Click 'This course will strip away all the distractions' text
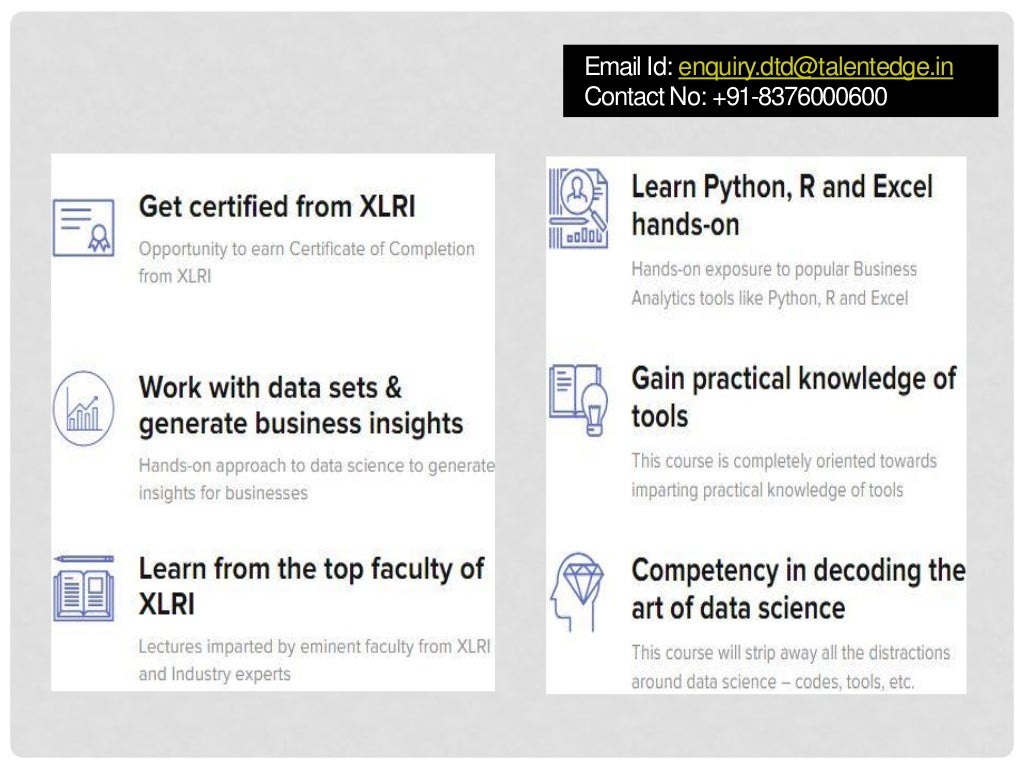Image resolution: width=1024 pixels, height=768 pixels. pyautogui.click(x=790, y=667)
